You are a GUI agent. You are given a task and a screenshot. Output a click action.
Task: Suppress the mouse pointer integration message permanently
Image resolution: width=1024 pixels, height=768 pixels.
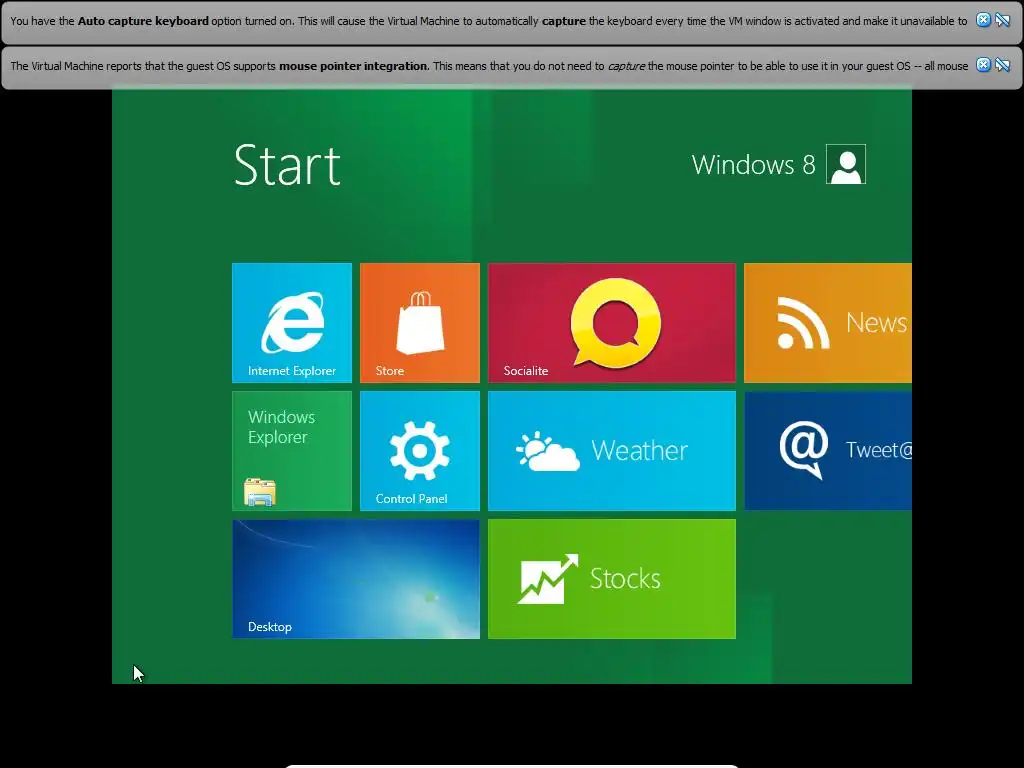1002,65
